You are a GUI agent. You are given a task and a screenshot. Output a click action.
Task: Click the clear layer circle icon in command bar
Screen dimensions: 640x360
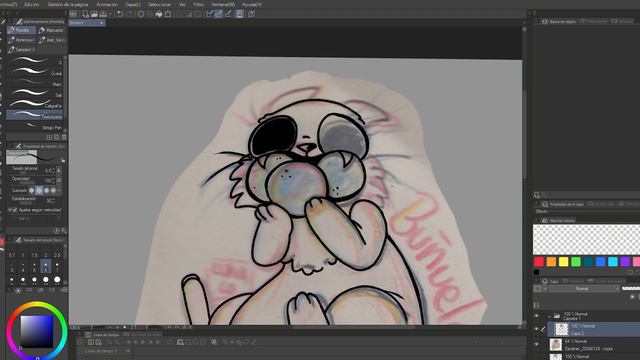click(141, 14)
